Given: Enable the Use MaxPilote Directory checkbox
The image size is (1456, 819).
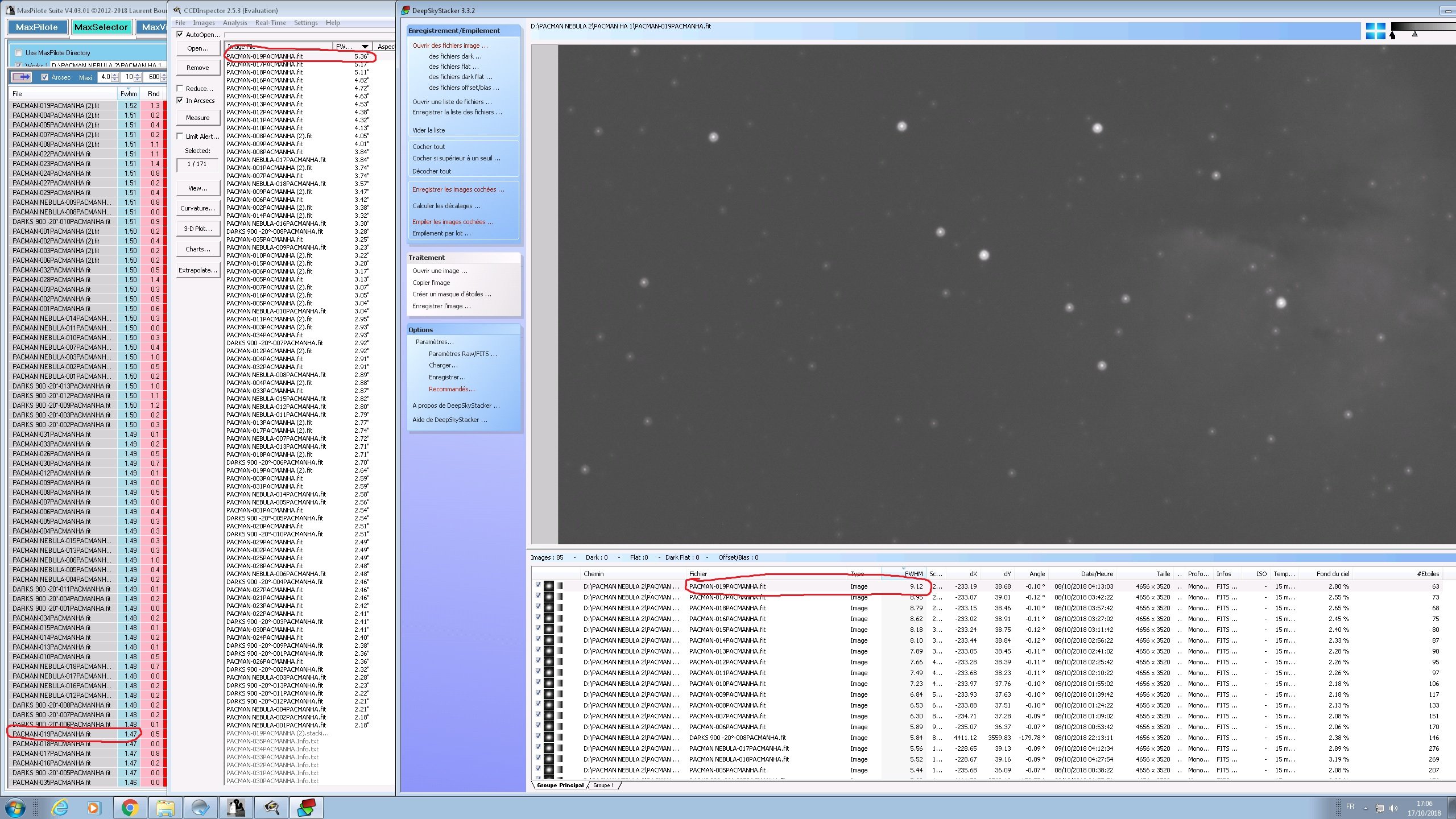Looking at the screenshot, I should [x=19, y=53].
